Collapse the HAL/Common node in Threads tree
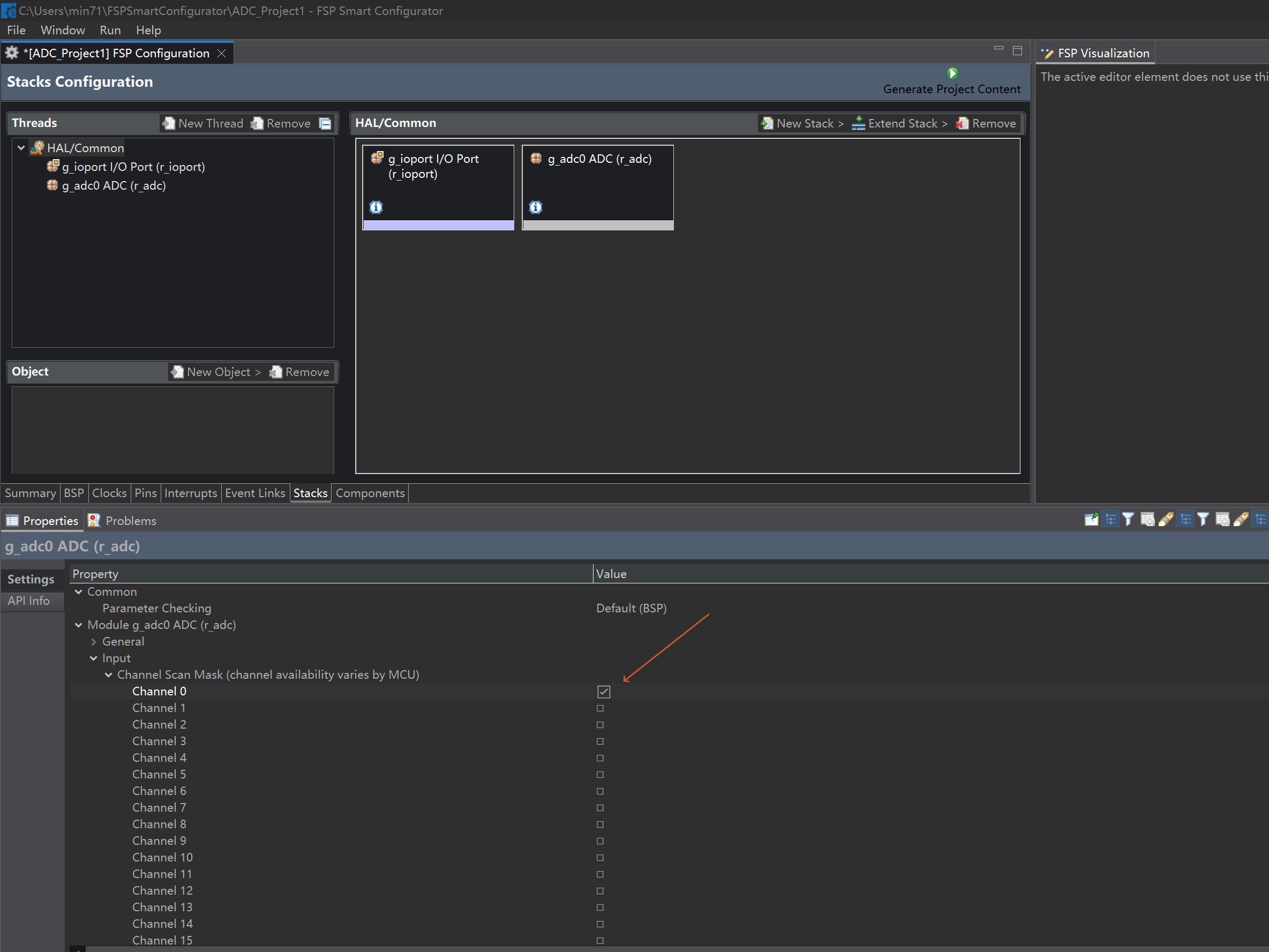1269x952 pixels. coord(21,148)
